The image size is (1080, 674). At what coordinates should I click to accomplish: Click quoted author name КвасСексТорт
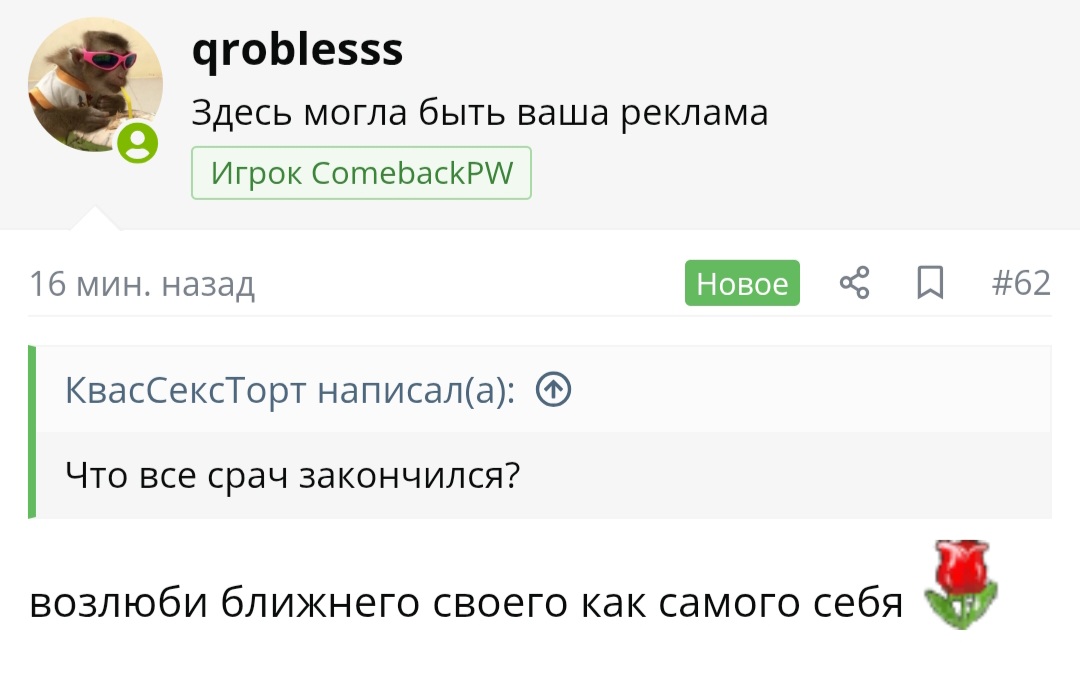point(185,389)
